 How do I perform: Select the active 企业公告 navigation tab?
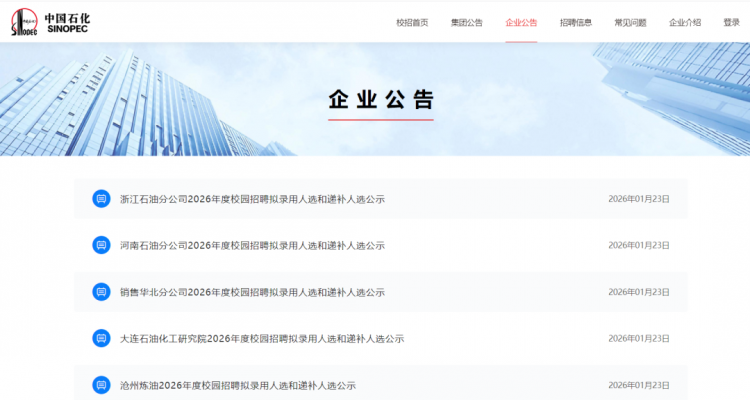click(x=521, y=22)
